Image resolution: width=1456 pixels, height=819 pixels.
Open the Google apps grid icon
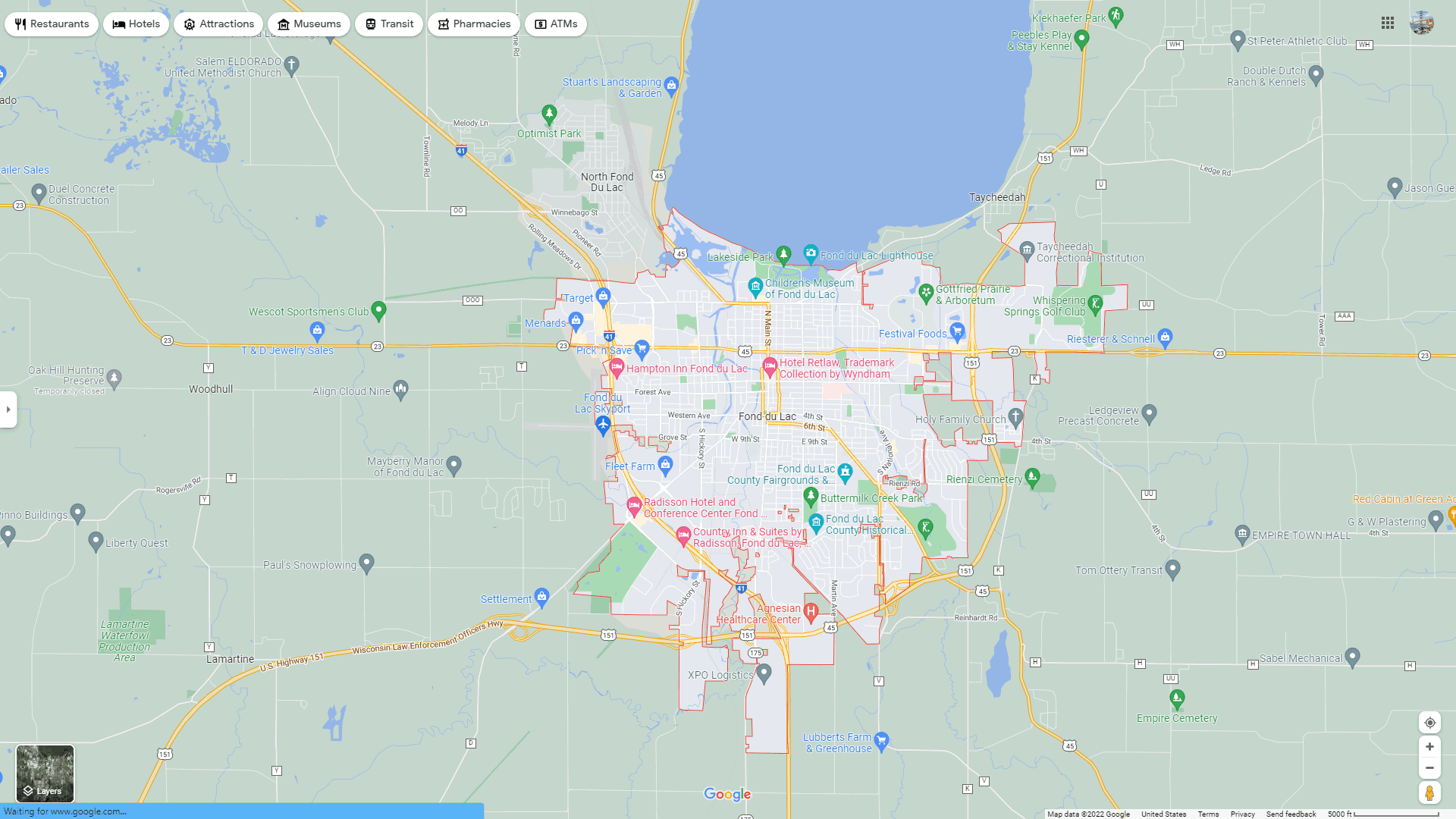pos(1388,24)
